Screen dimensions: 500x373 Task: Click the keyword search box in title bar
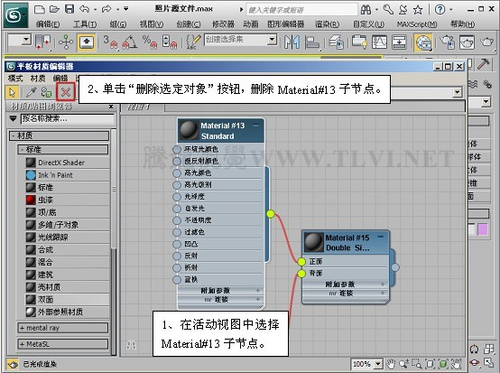click(x=302, y=10)
